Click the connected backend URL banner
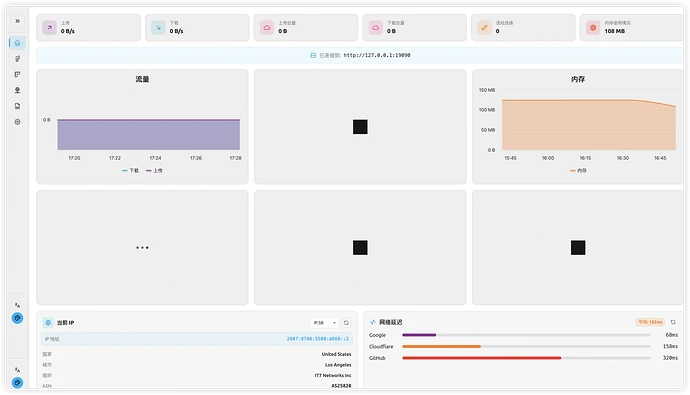 360,55
